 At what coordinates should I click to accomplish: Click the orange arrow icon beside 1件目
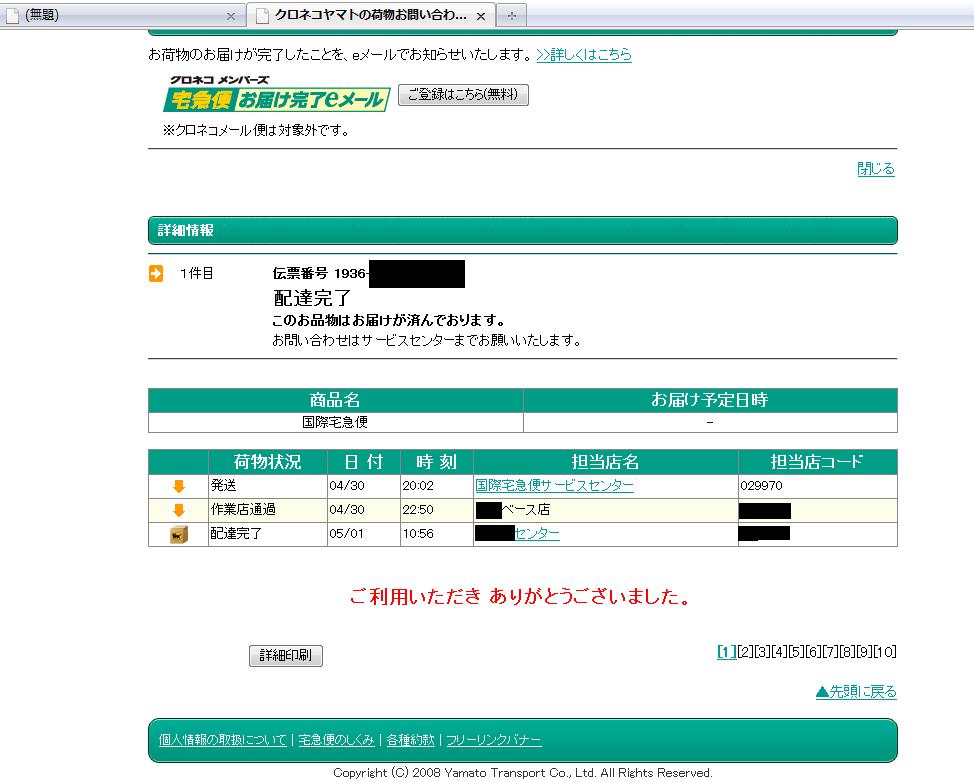[156, 273]
